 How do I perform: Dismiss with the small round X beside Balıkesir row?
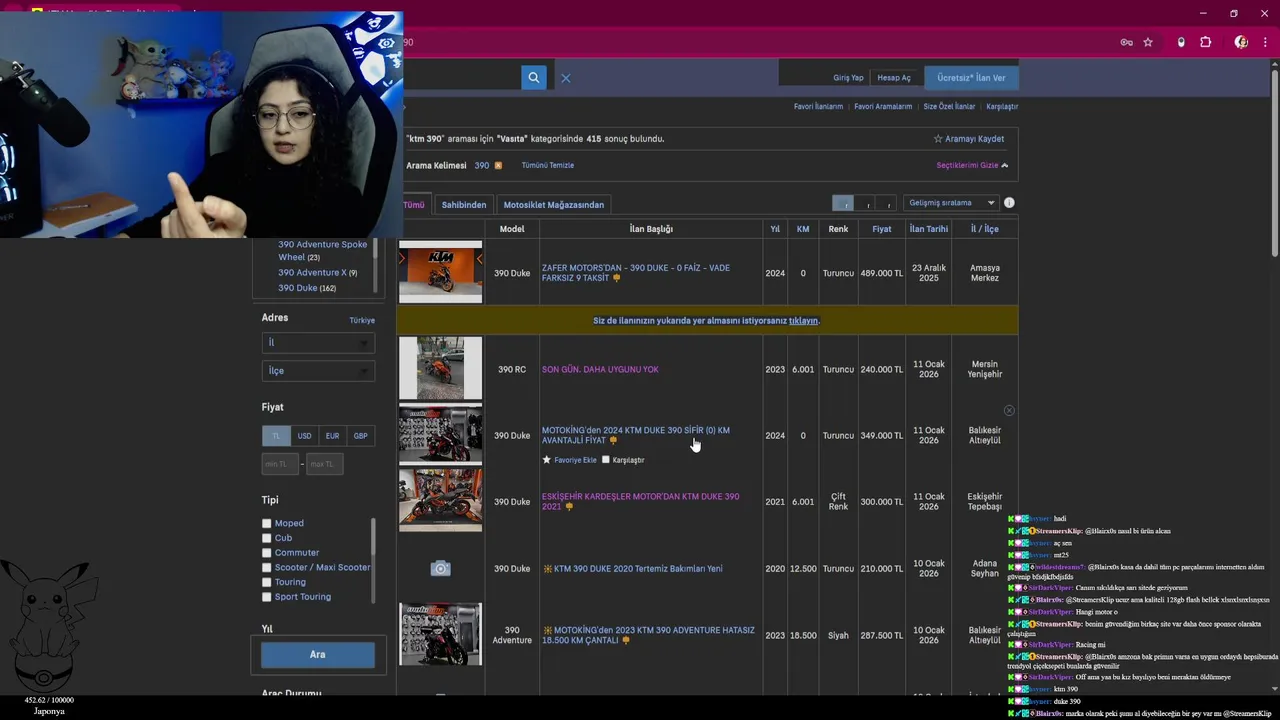pos(1009,411)
